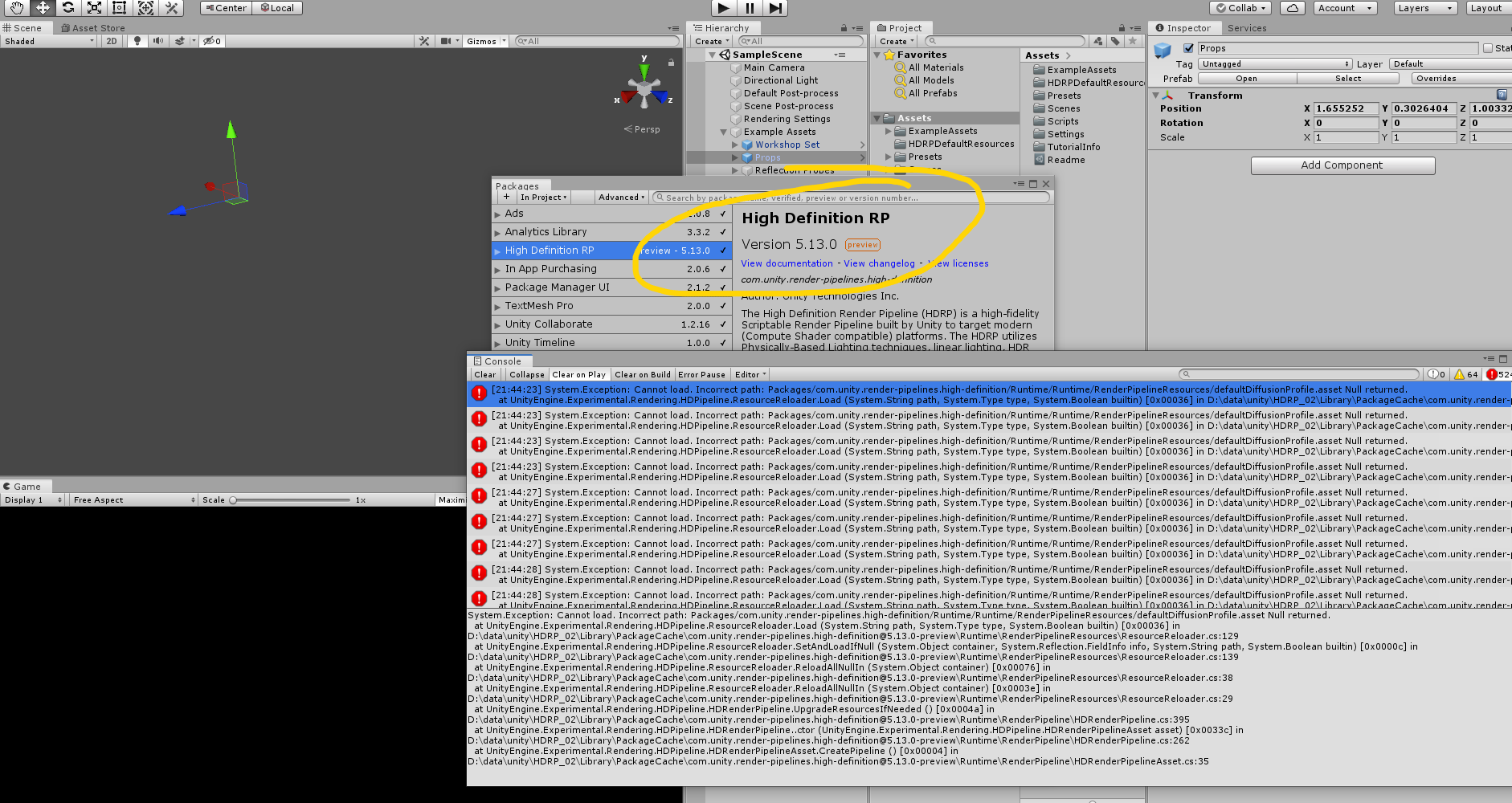Open the Untagged Tag dropdown

(x=1275, y=64)
